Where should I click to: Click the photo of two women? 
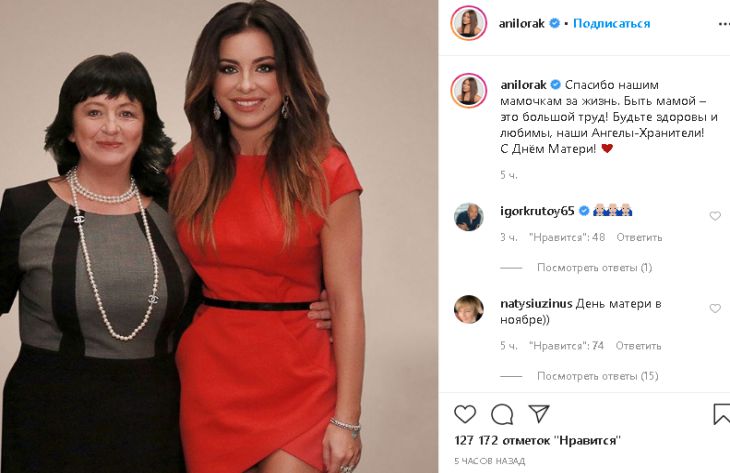[x=219, y=236]
